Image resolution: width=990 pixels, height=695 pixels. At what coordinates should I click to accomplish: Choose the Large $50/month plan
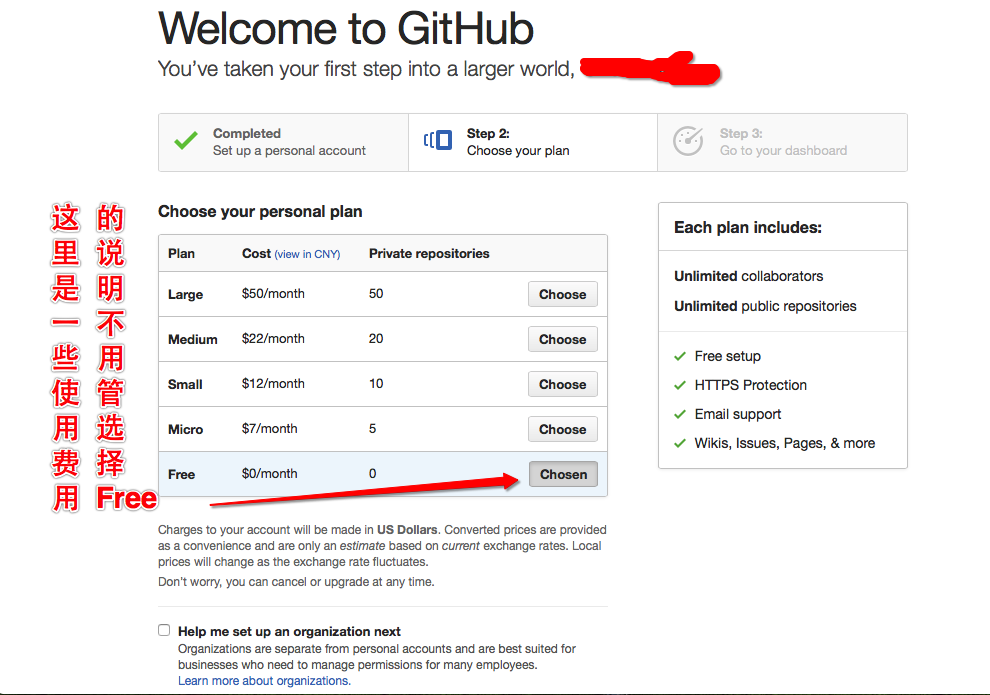click(563, 294)
